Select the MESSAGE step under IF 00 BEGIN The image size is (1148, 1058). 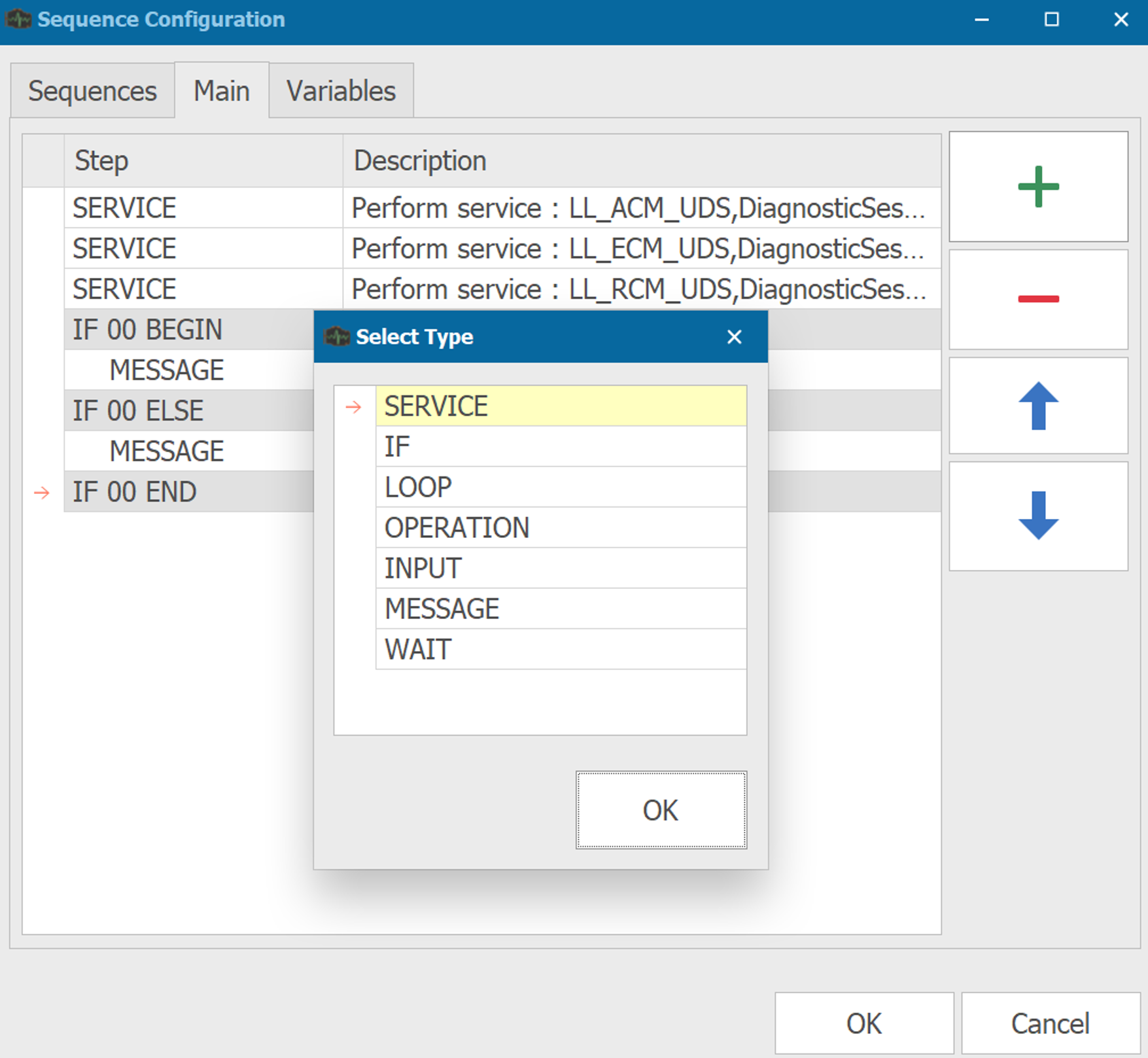coord(189,370)
